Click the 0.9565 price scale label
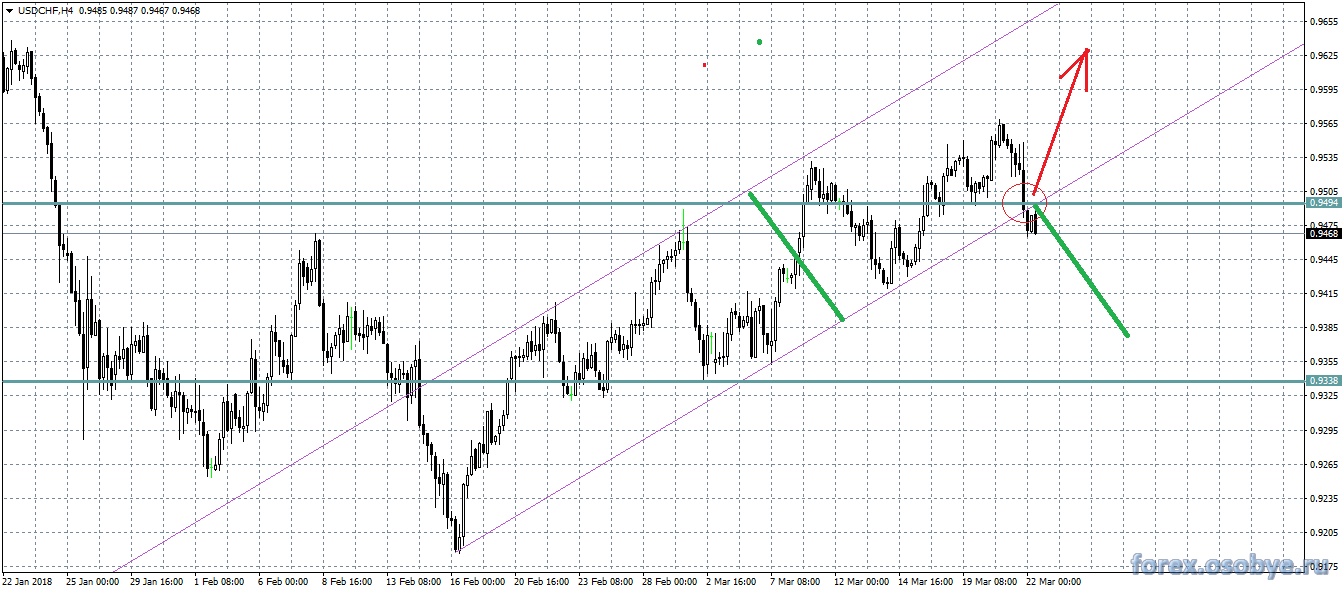Screen dimensions: 1344x593 pyautogui.click(x=1323, y=123)
